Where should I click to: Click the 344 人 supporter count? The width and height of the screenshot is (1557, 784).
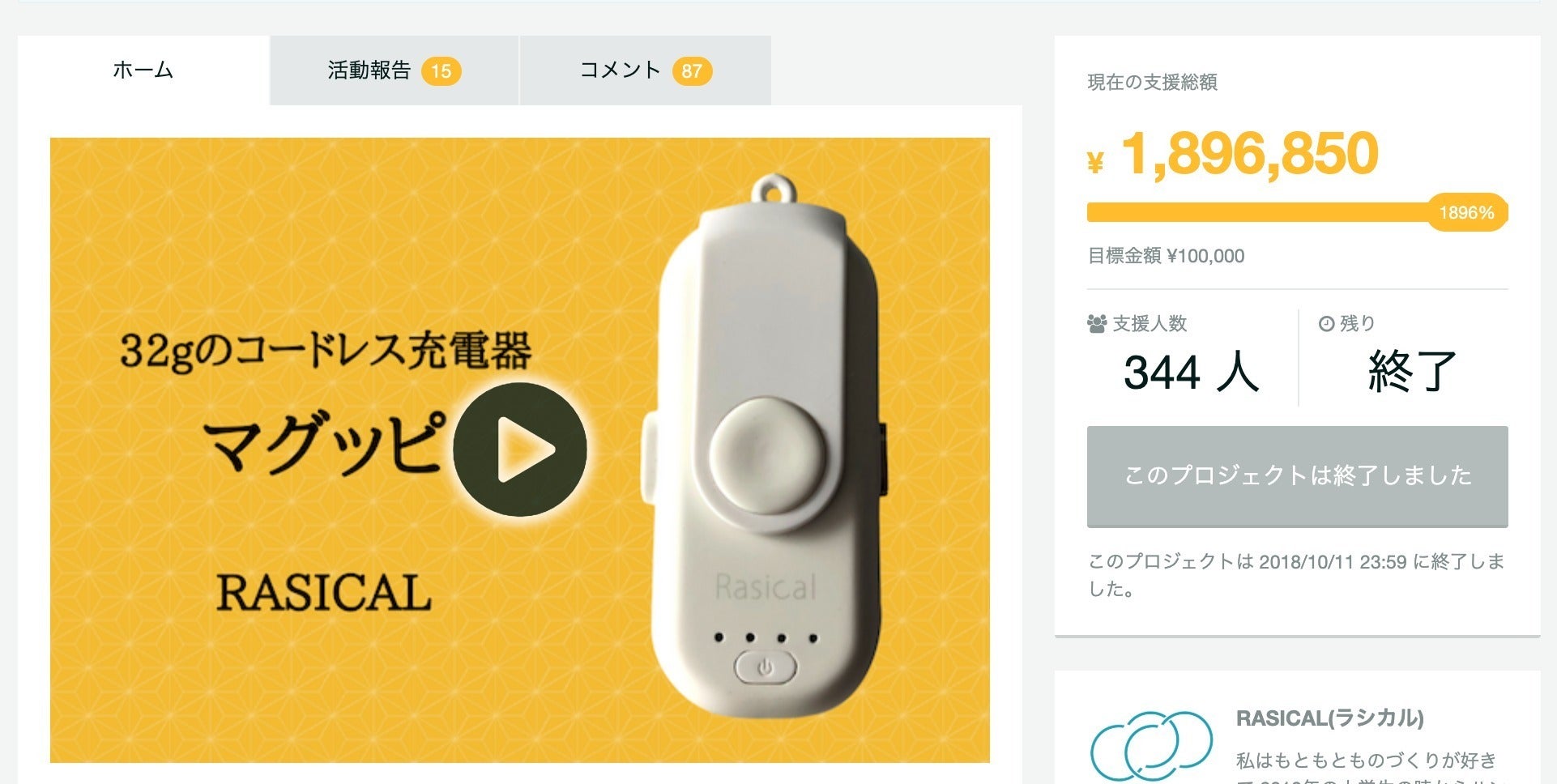coord(1191,372)
